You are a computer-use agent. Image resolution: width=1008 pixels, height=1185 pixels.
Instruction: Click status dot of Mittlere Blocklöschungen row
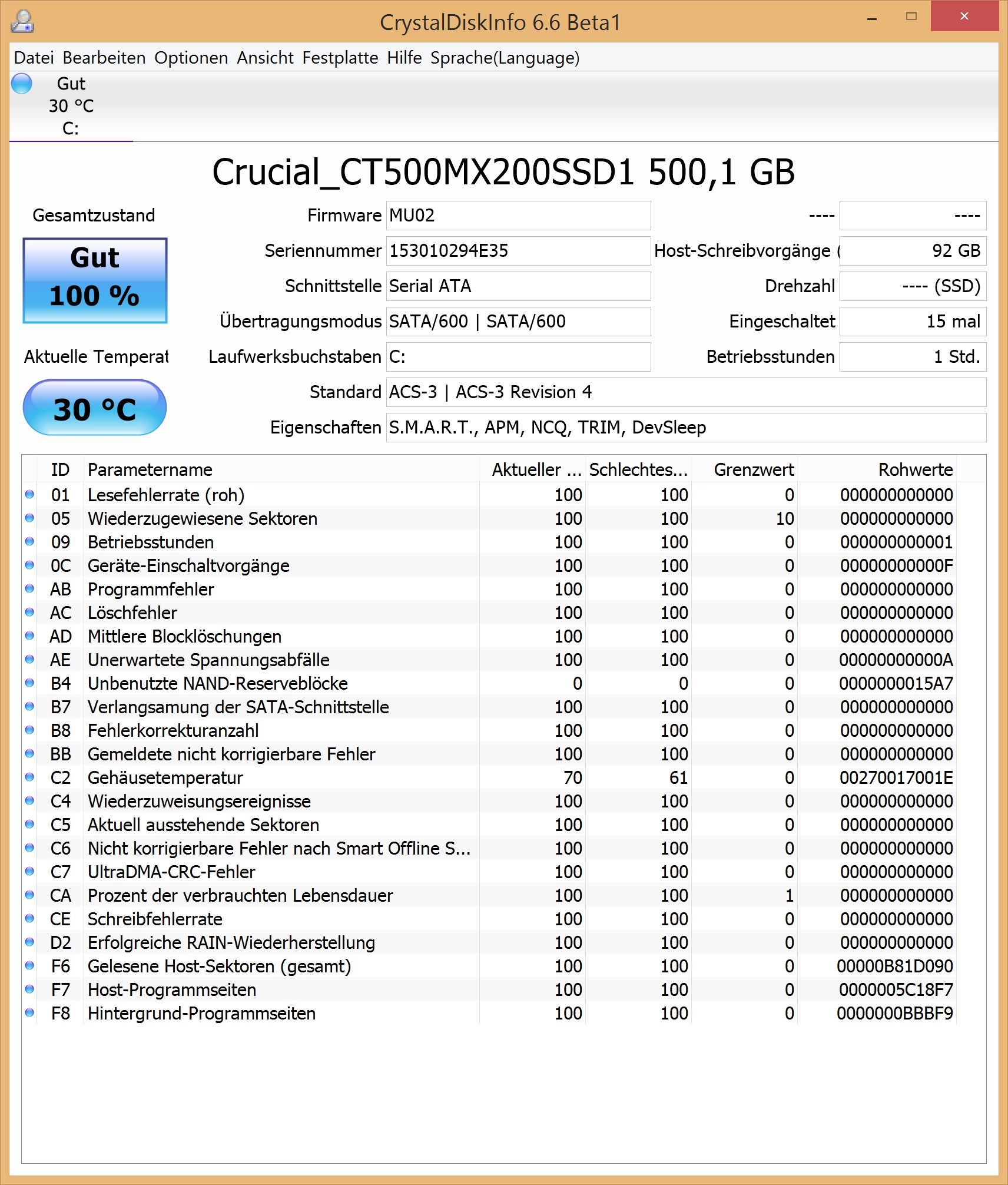click(x=29, y=636)
